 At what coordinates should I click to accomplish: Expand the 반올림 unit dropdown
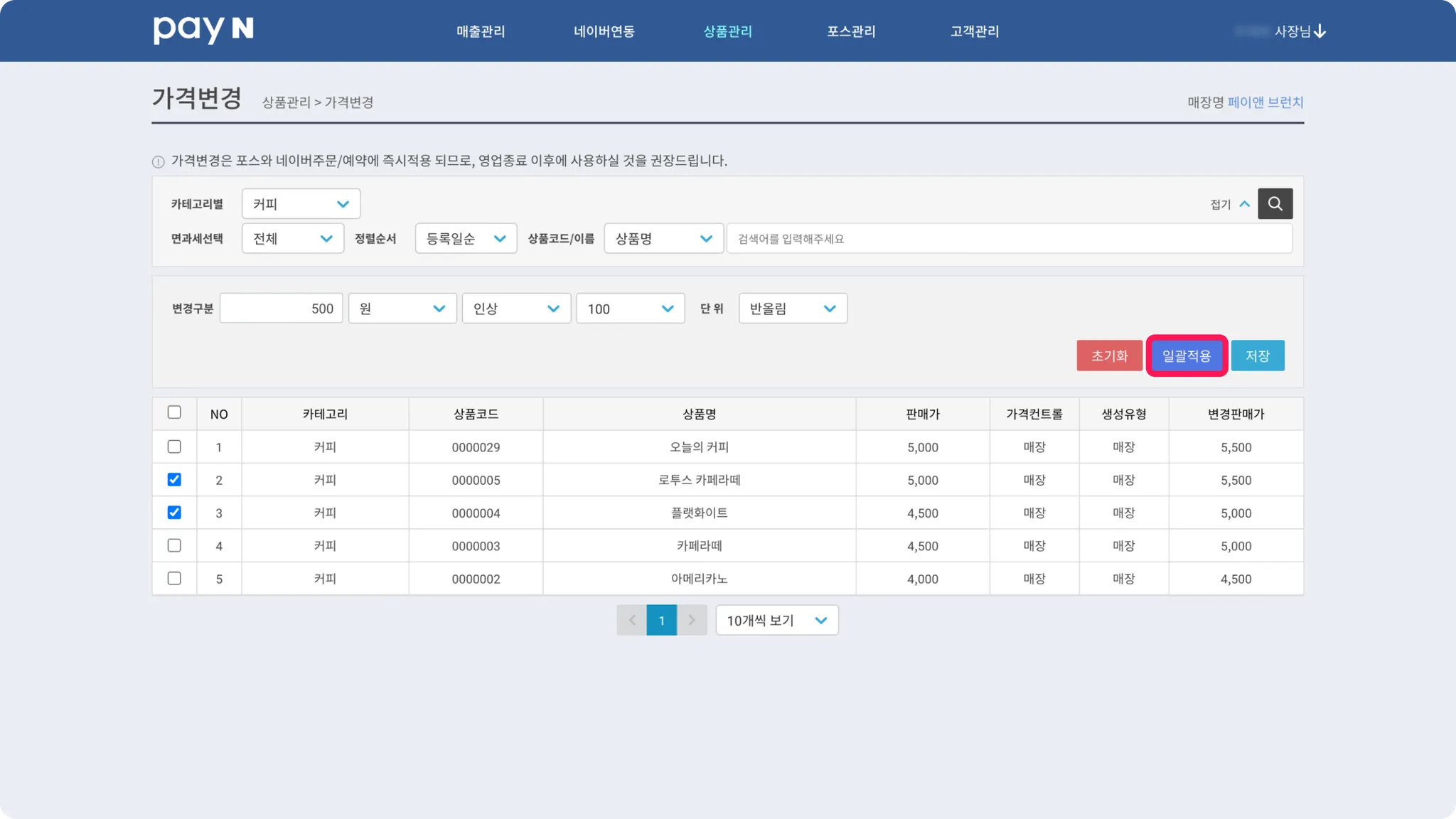point(793,309)
